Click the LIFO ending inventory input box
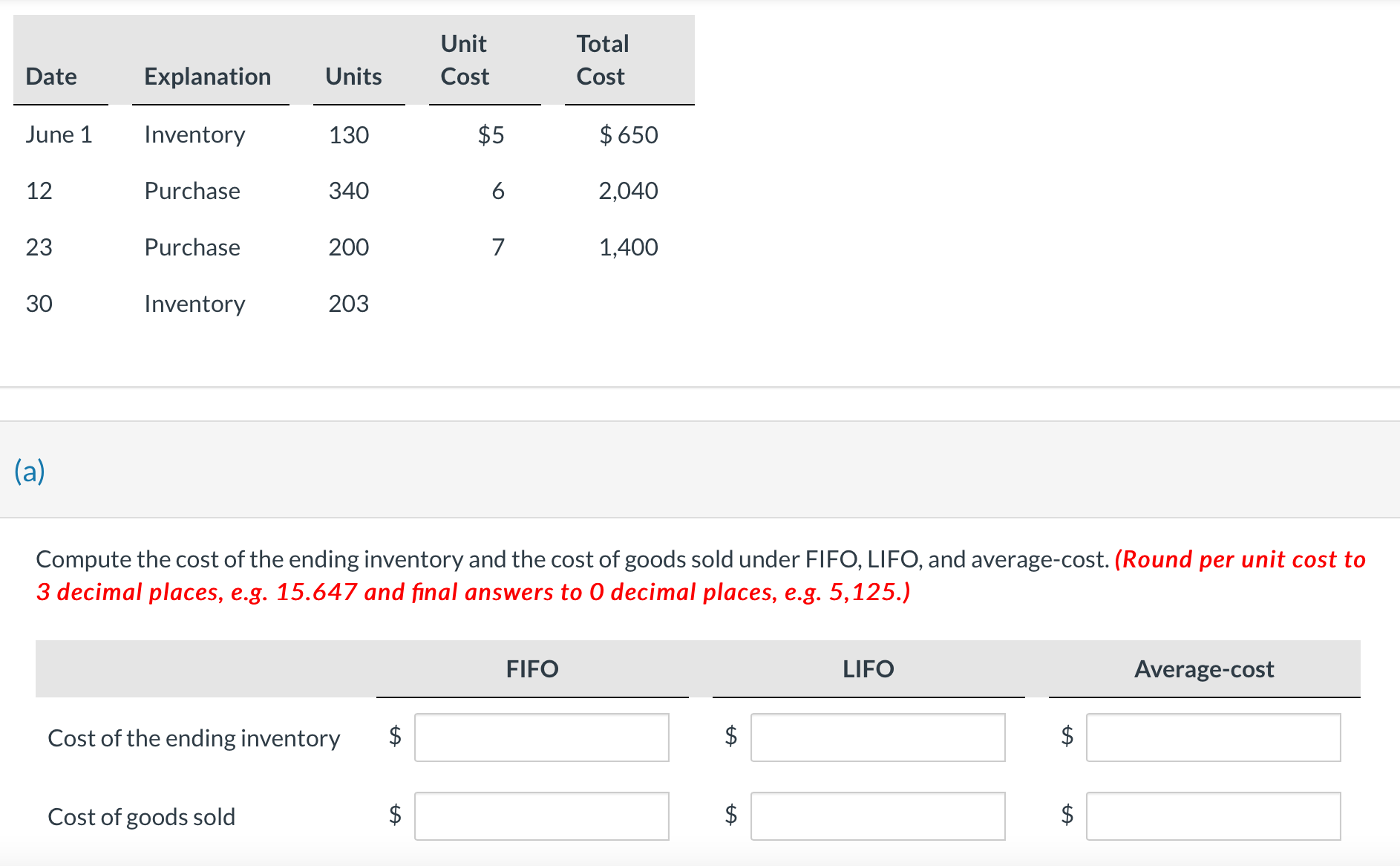The image size is (1400, 866). [877, 737]
